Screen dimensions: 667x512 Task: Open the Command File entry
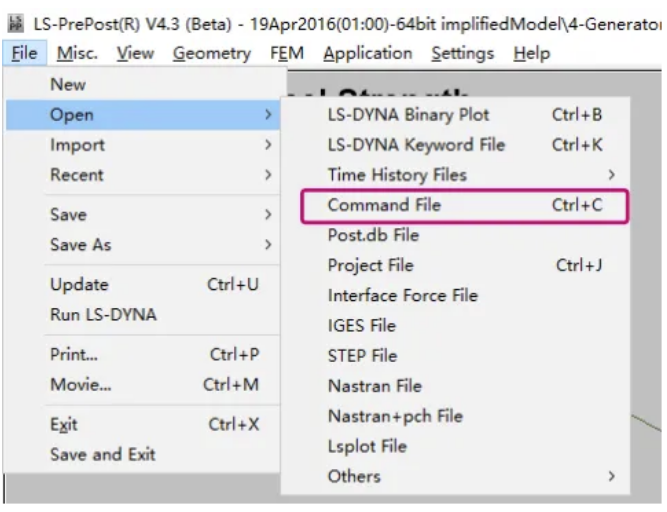coord(465,205)
